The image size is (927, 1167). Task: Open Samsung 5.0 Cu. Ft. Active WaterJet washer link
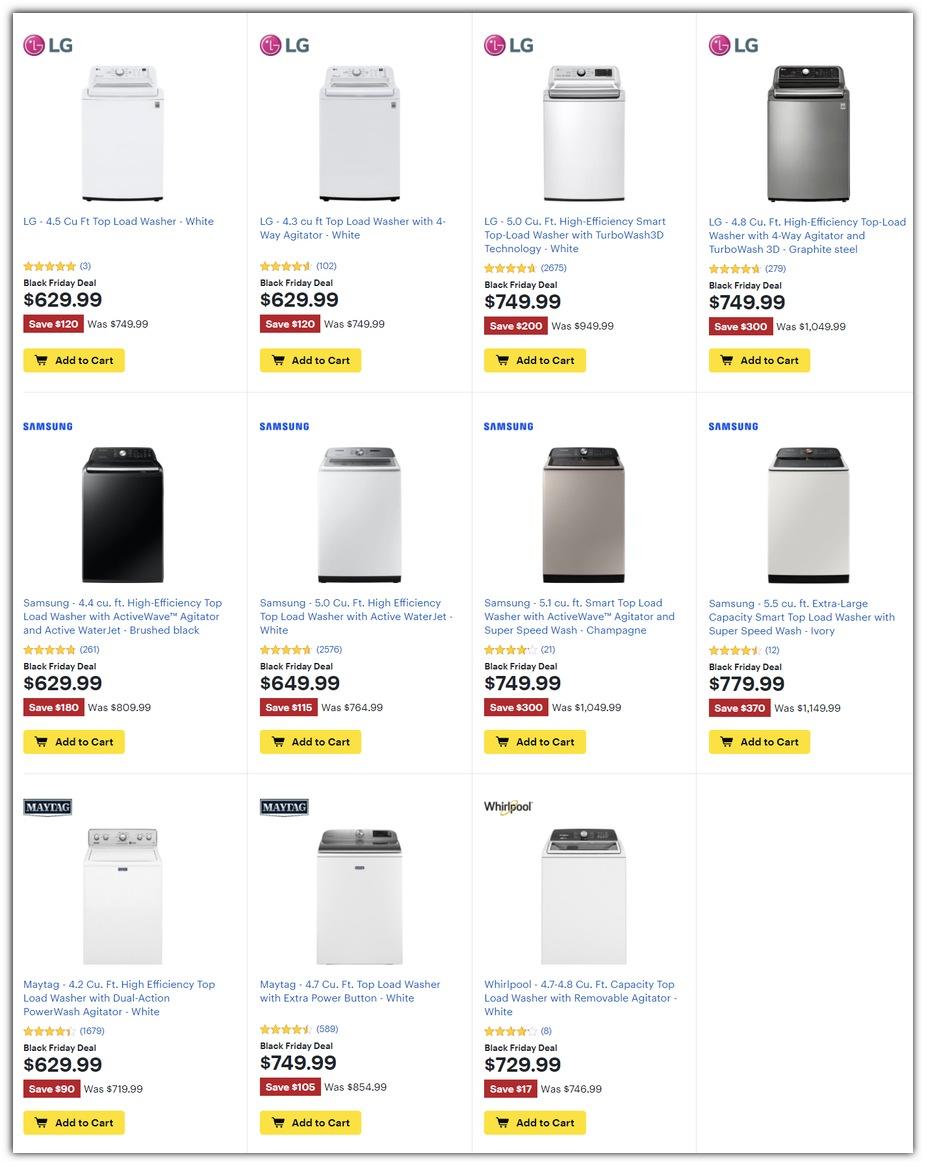point(355,617)
